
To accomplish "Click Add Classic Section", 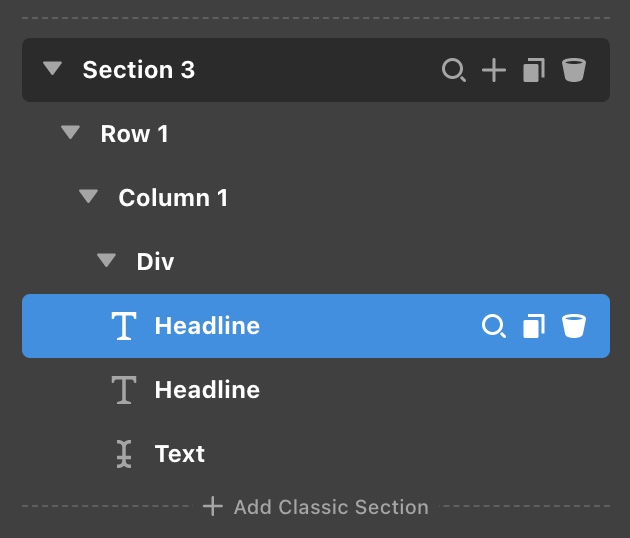I will click(x=316, y=507).
